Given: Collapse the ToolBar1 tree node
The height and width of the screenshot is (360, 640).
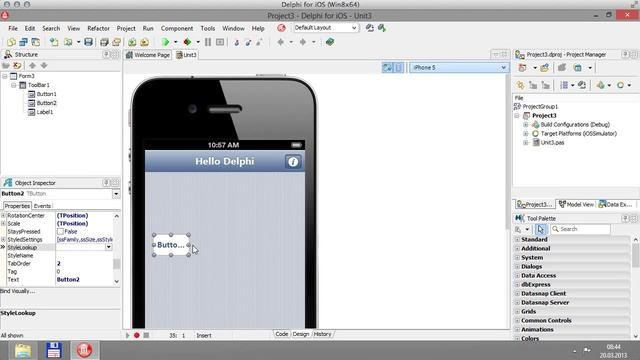Looking at the screenshot, I should point(14,85).
